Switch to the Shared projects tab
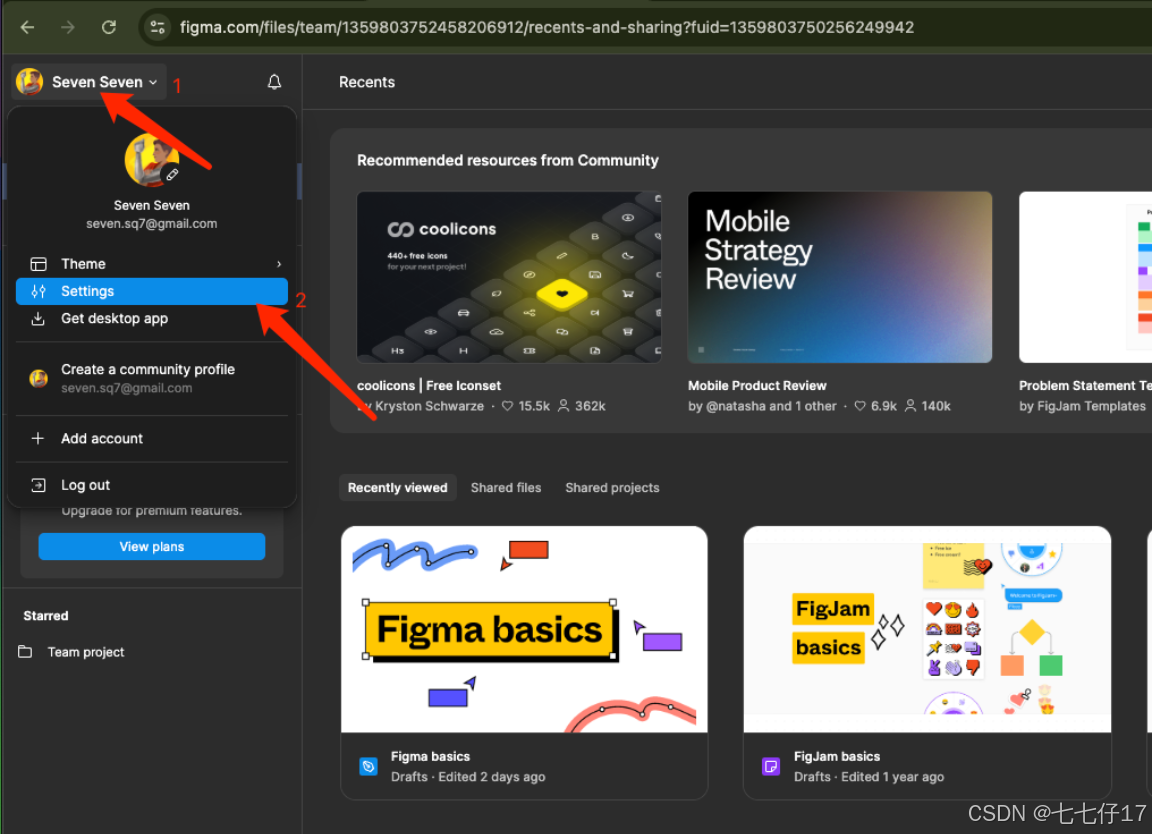This screenshot has width=1152, height=834. pos(612,488)
